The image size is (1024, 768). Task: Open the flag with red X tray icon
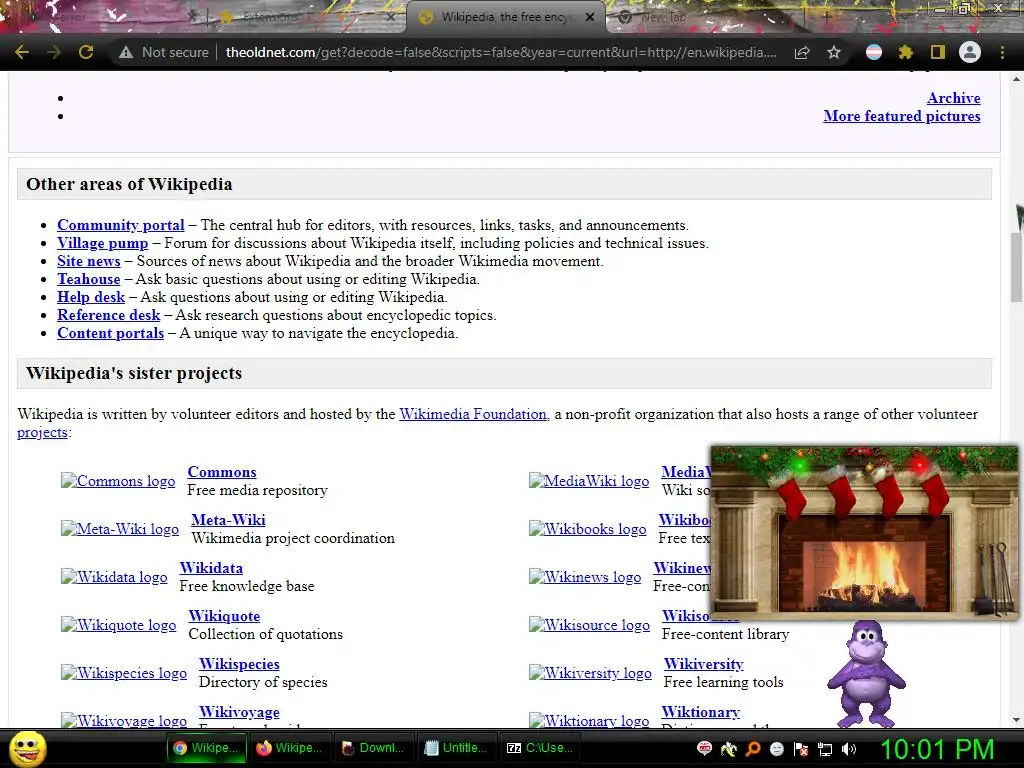801,749
